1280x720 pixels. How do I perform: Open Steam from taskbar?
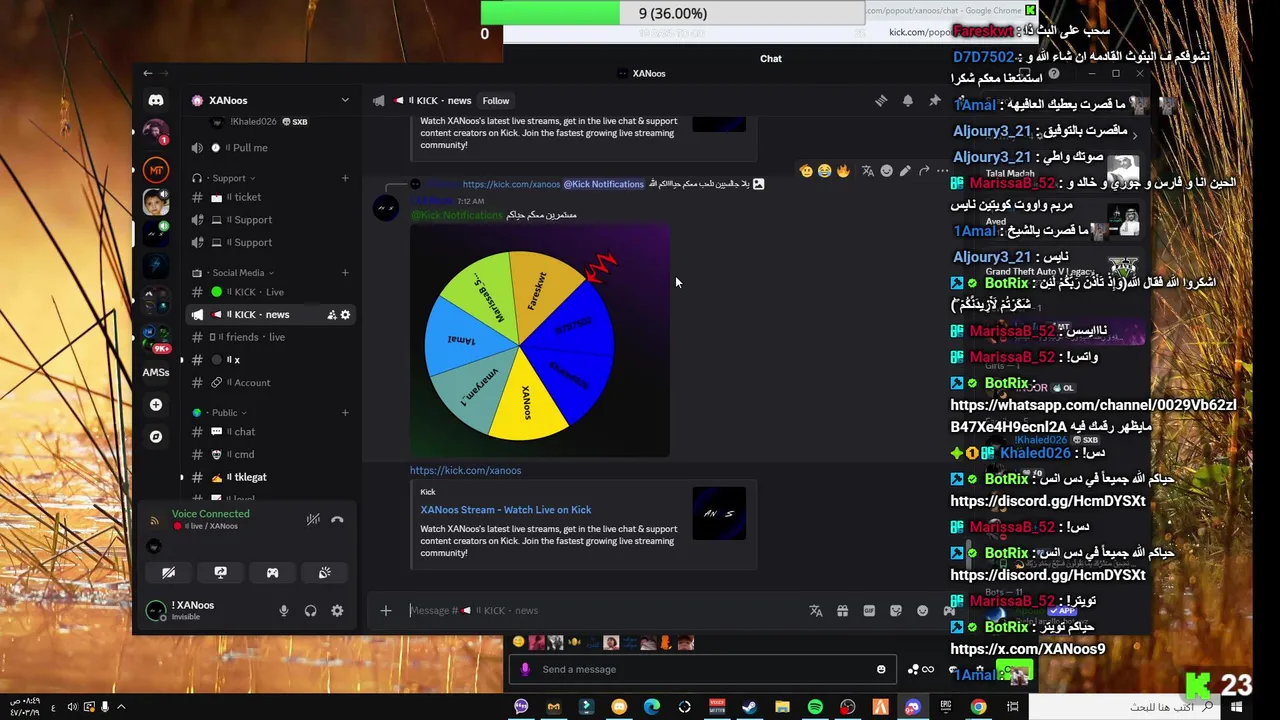click(749, 707)
